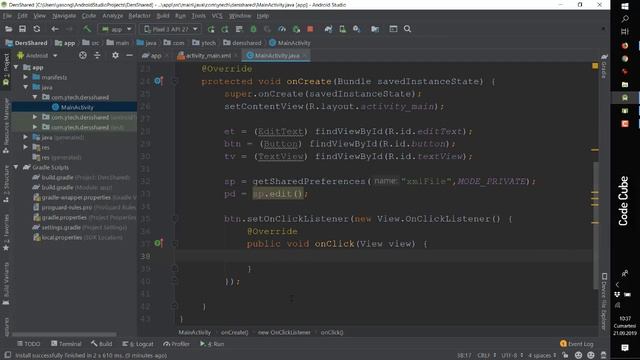The height and width of the screenshot is (360, 640).
Task: Open the Project panel settings gear
Action: click(116, 56)
